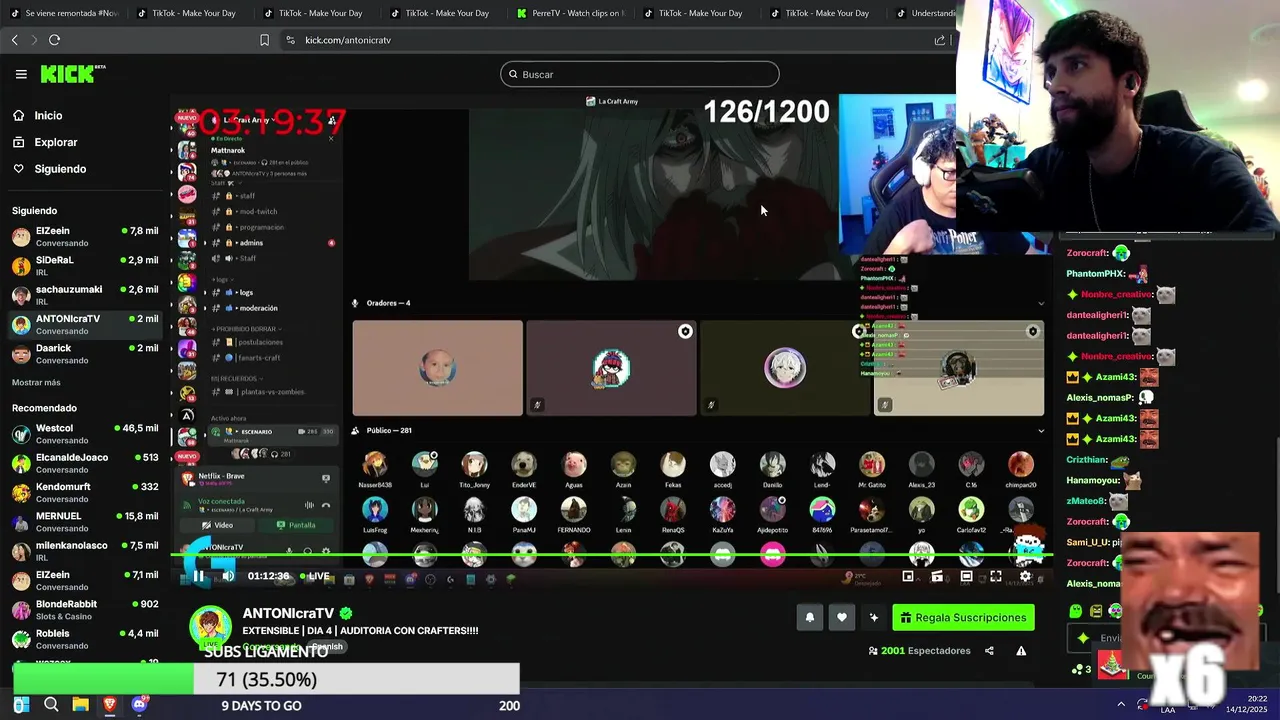1280x720 pixels.
Task: Click Nasser8438 avatar in Público
Action: click(375, 464)
